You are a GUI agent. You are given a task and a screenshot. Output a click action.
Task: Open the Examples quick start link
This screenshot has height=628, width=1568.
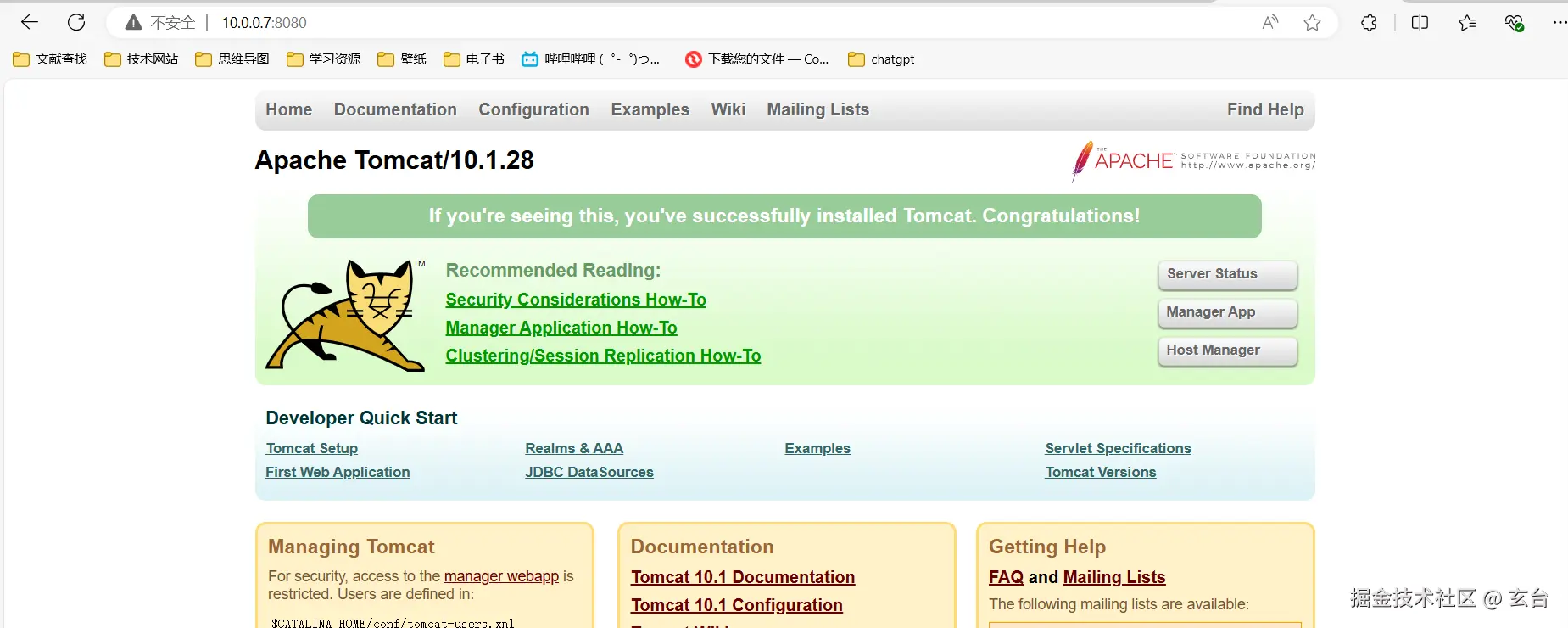[x=817, y=448]
